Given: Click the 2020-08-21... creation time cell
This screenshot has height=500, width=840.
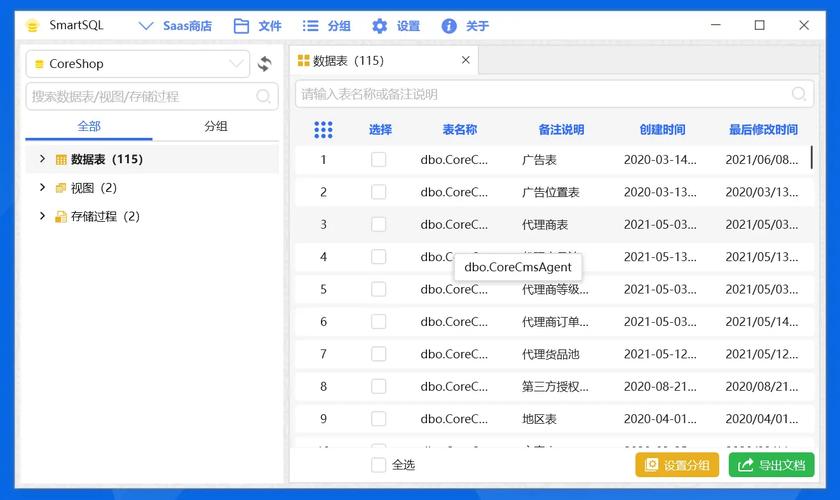Looking at the screenshot, I should click(660, 386).
